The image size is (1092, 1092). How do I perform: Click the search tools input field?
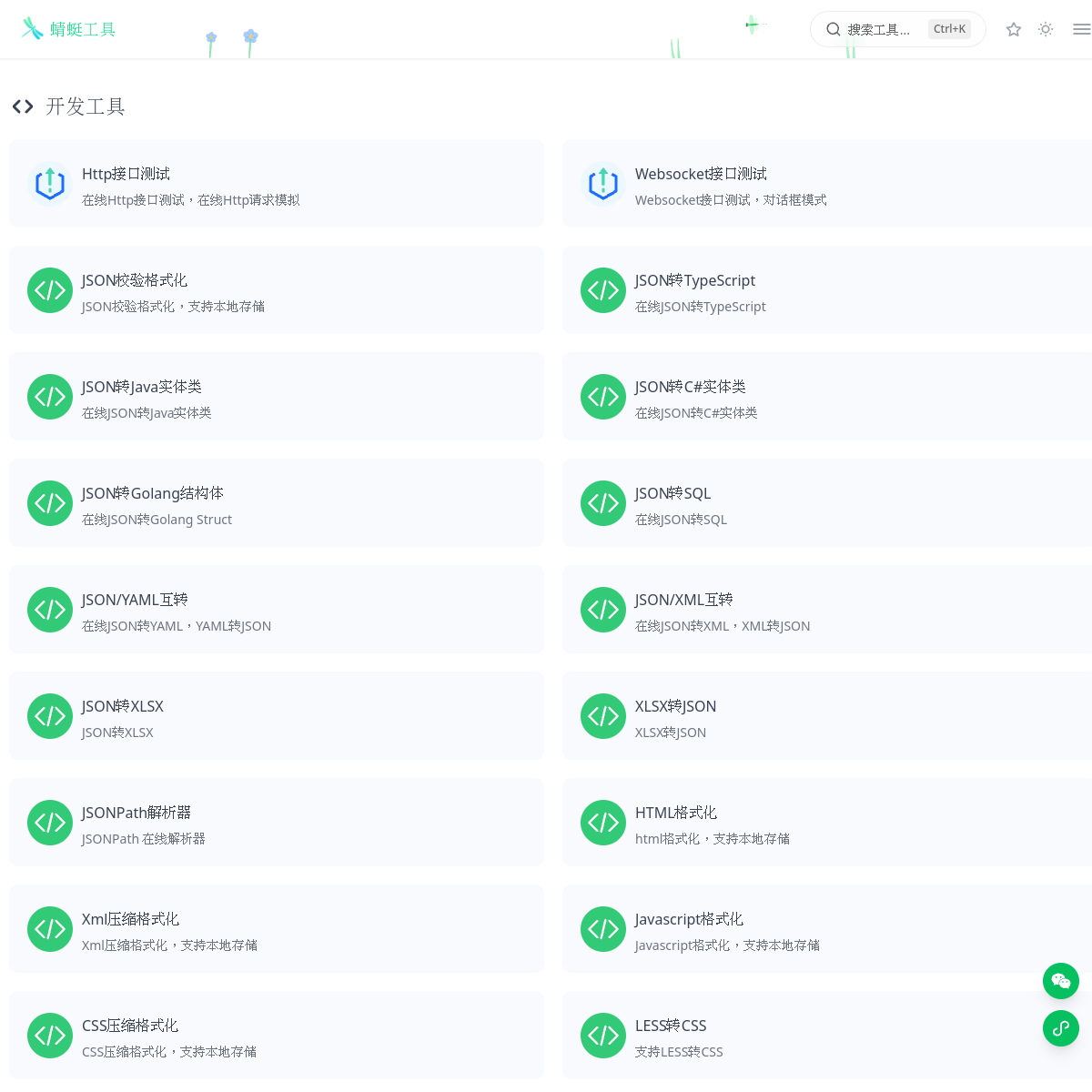898,29
